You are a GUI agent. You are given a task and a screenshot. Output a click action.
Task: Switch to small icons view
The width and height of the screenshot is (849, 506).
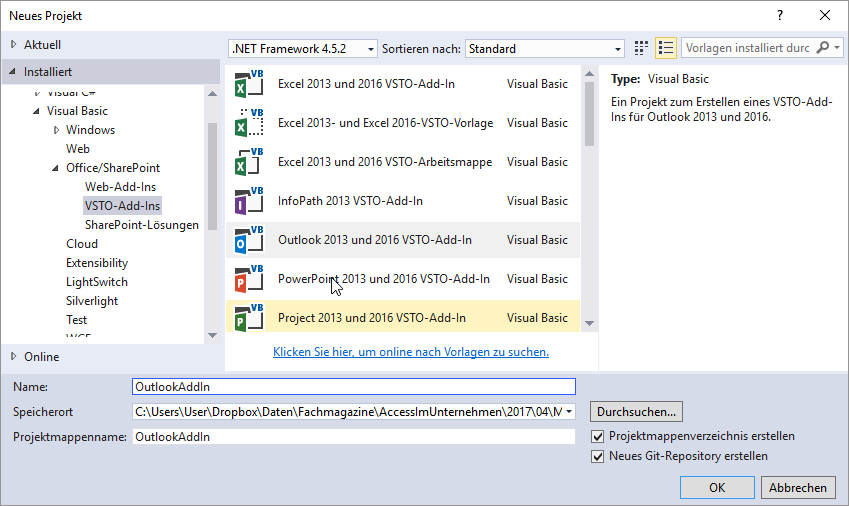point(641,48)
